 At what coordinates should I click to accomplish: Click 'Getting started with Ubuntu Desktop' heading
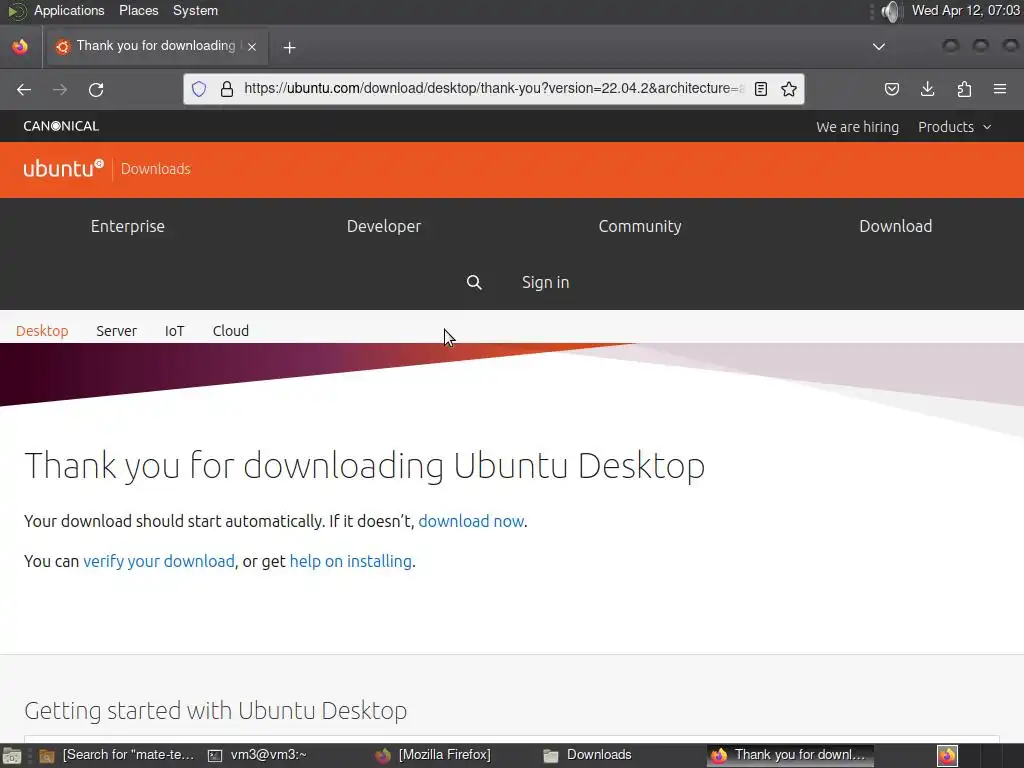click(216, 711)
